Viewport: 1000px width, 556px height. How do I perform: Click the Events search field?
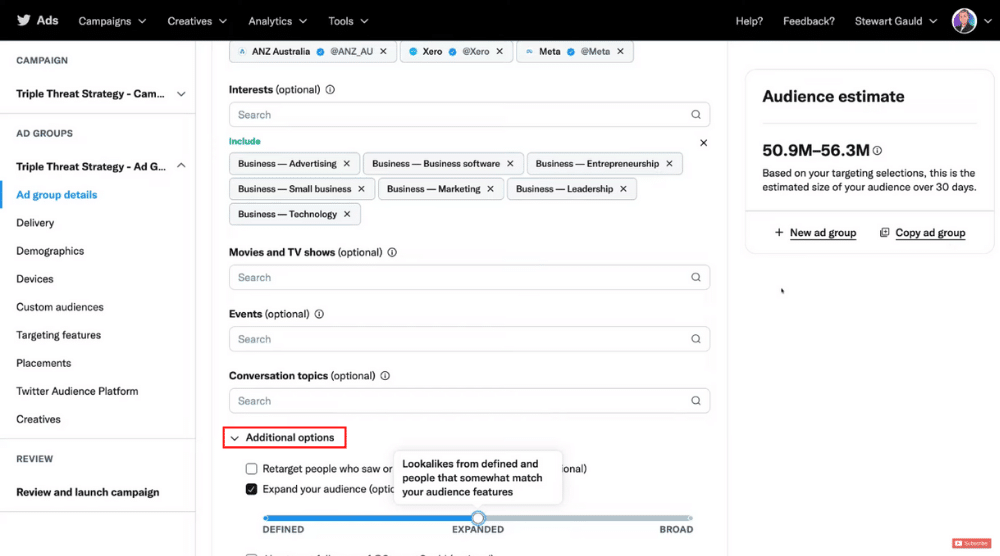tap(469, 339)
